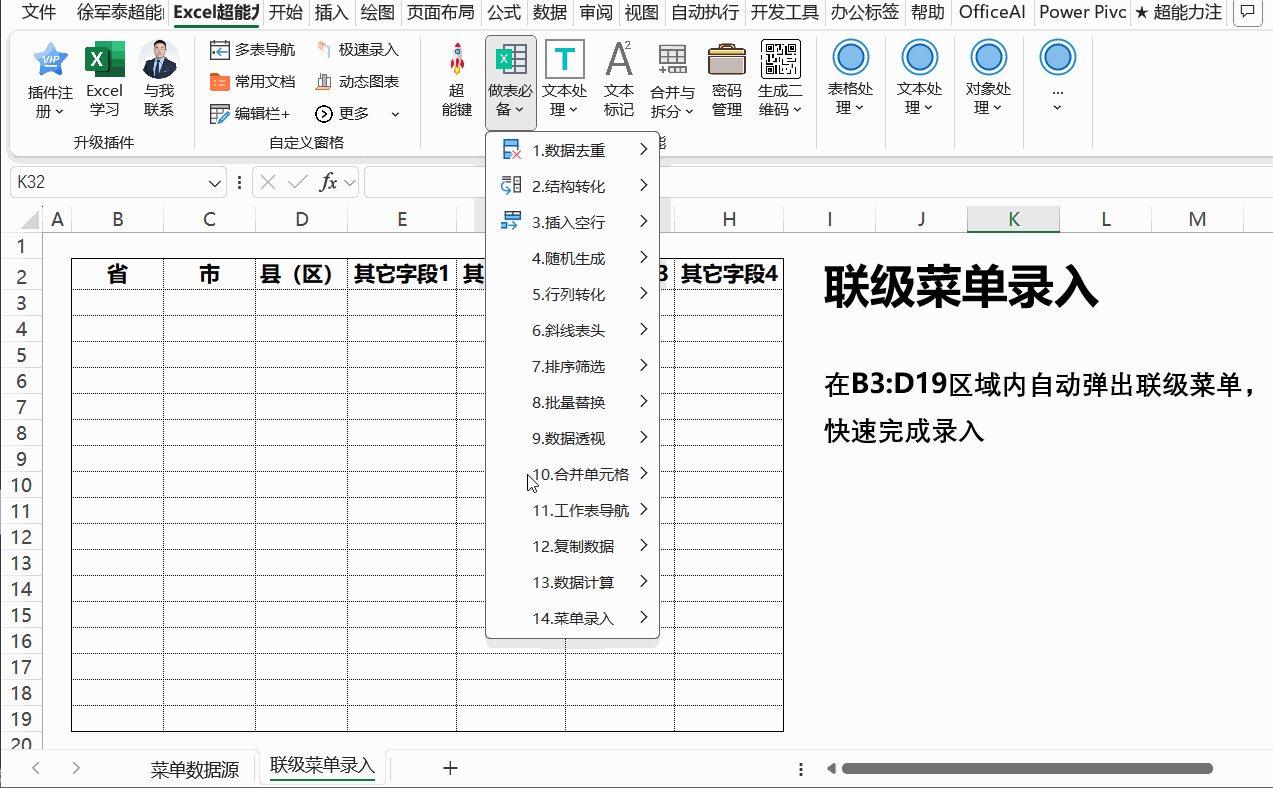Open the second 文本处理 circle icon
The image size is (1273, 788).
click(919, 58)
